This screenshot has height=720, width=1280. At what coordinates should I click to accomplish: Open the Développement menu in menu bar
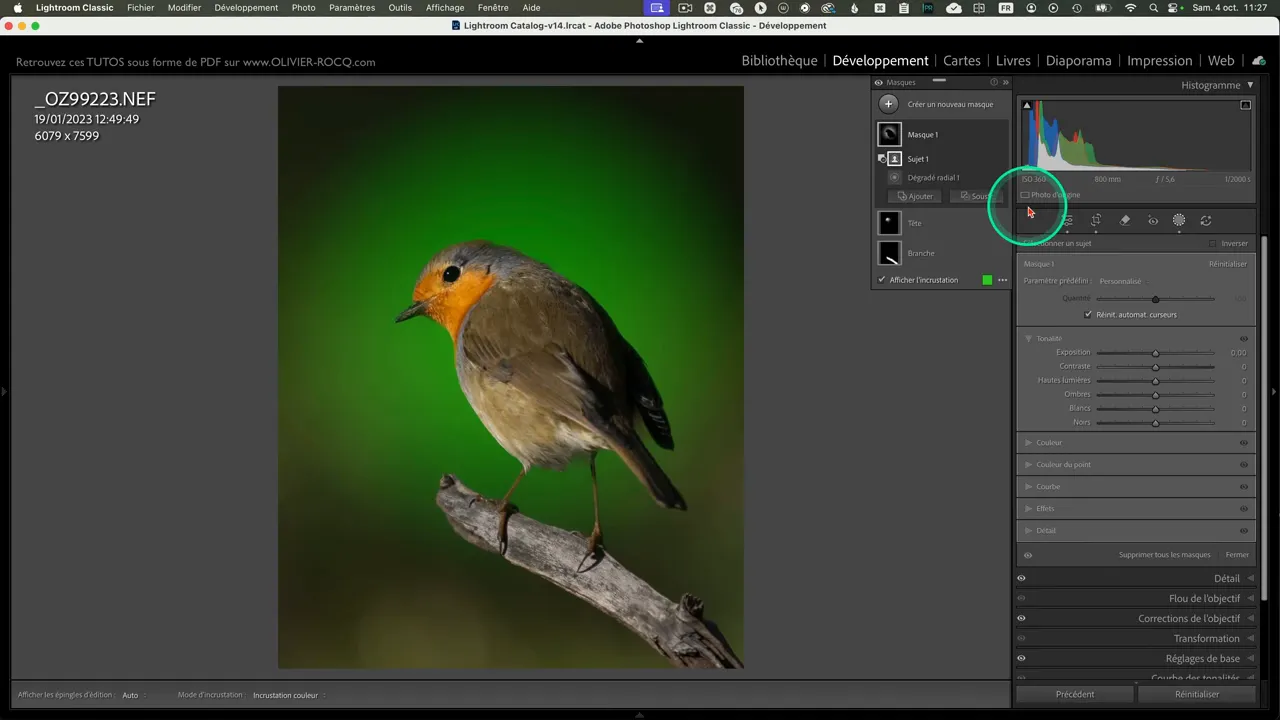click(246, 8)
